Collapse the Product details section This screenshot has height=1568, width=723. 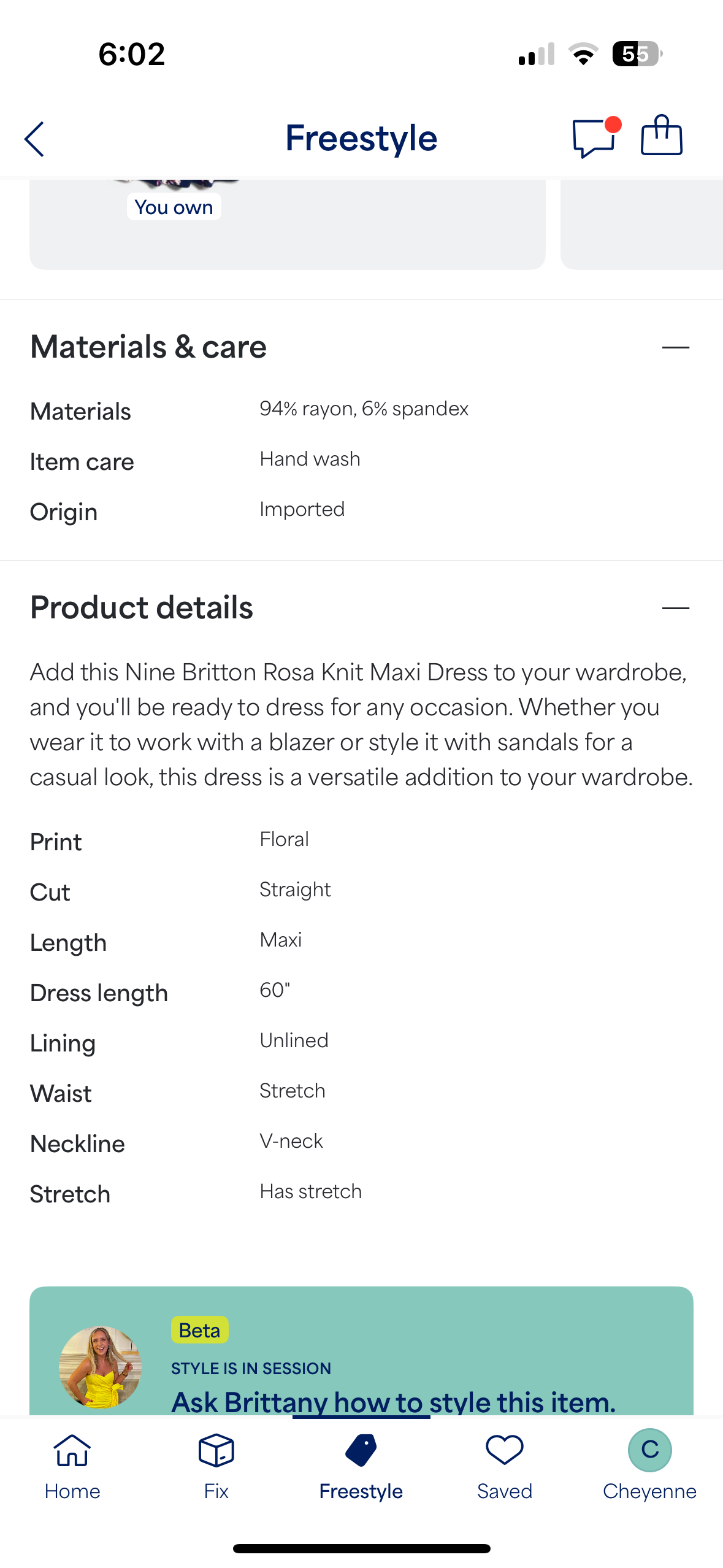[675, 608]
